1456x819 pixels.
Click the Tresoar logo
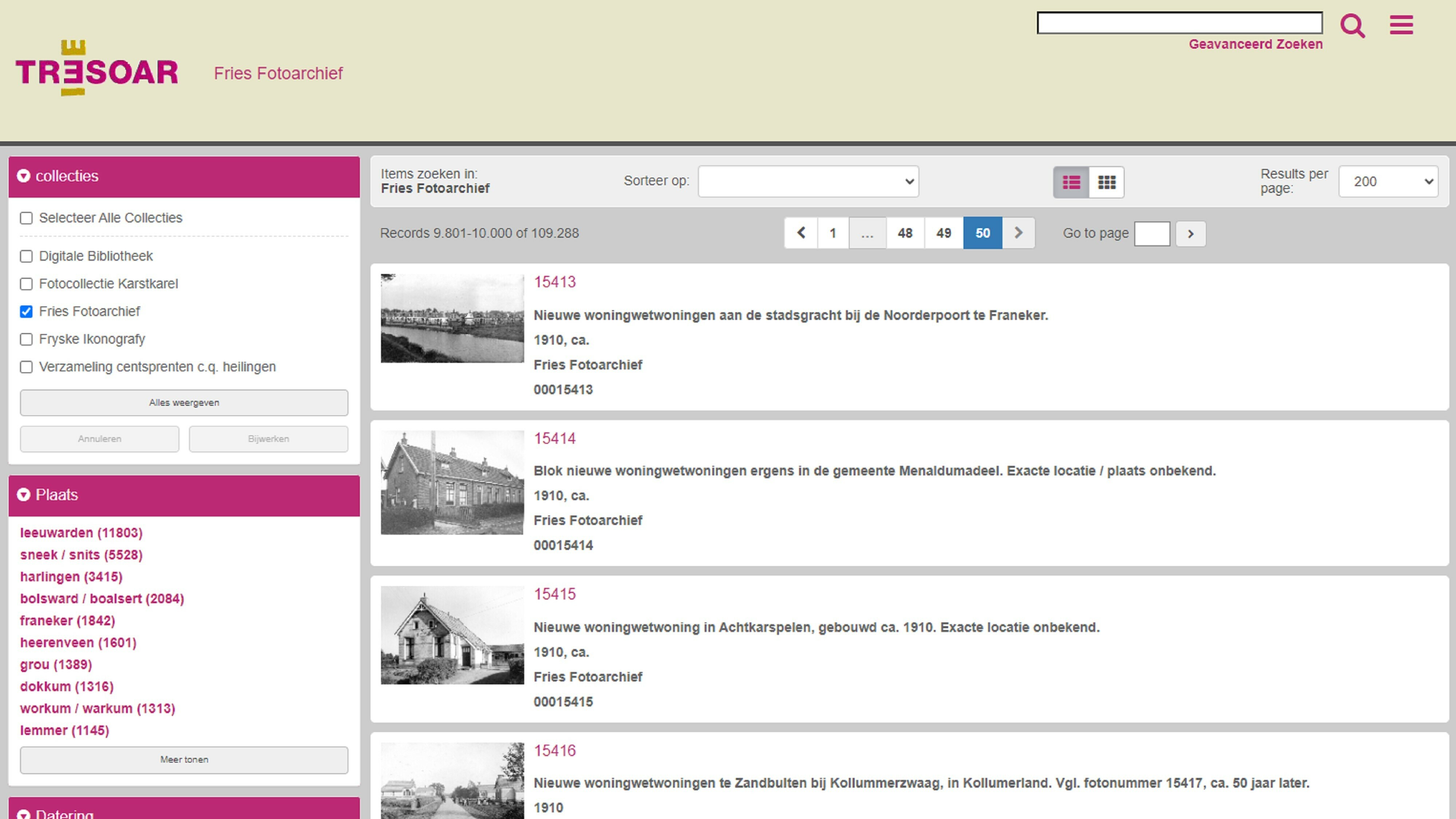(x=97, y=69)
